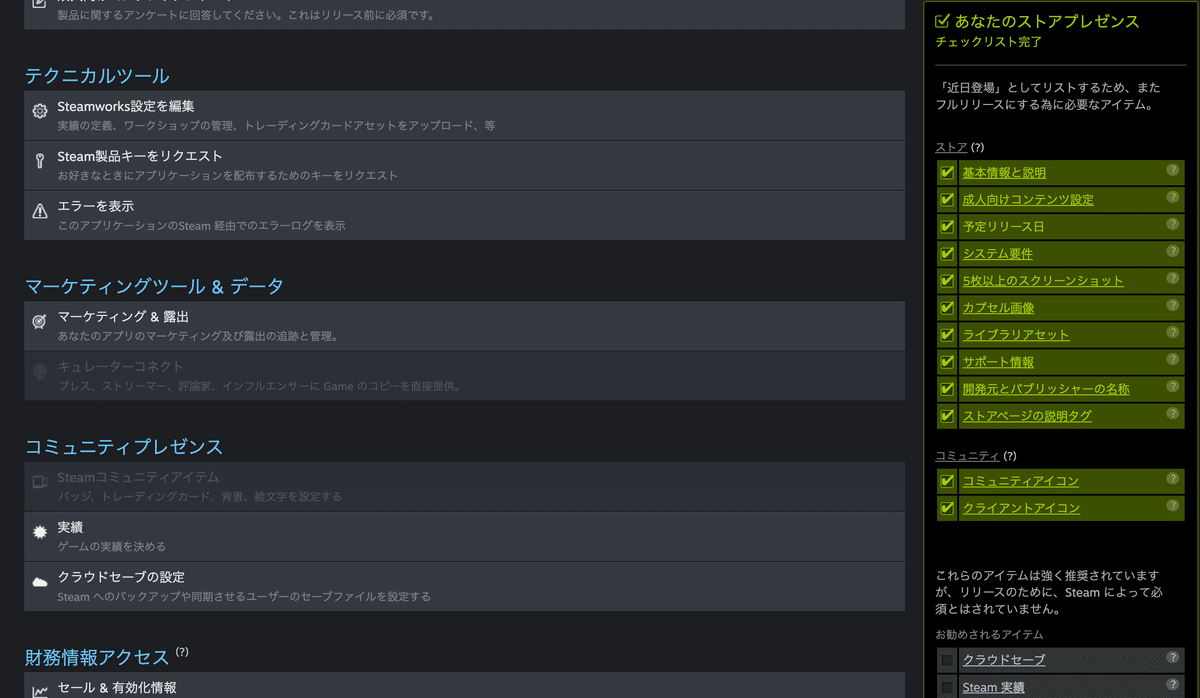
Task: Click the chart icon beside セール & 有効化情報
Action: tap(40, 691)
